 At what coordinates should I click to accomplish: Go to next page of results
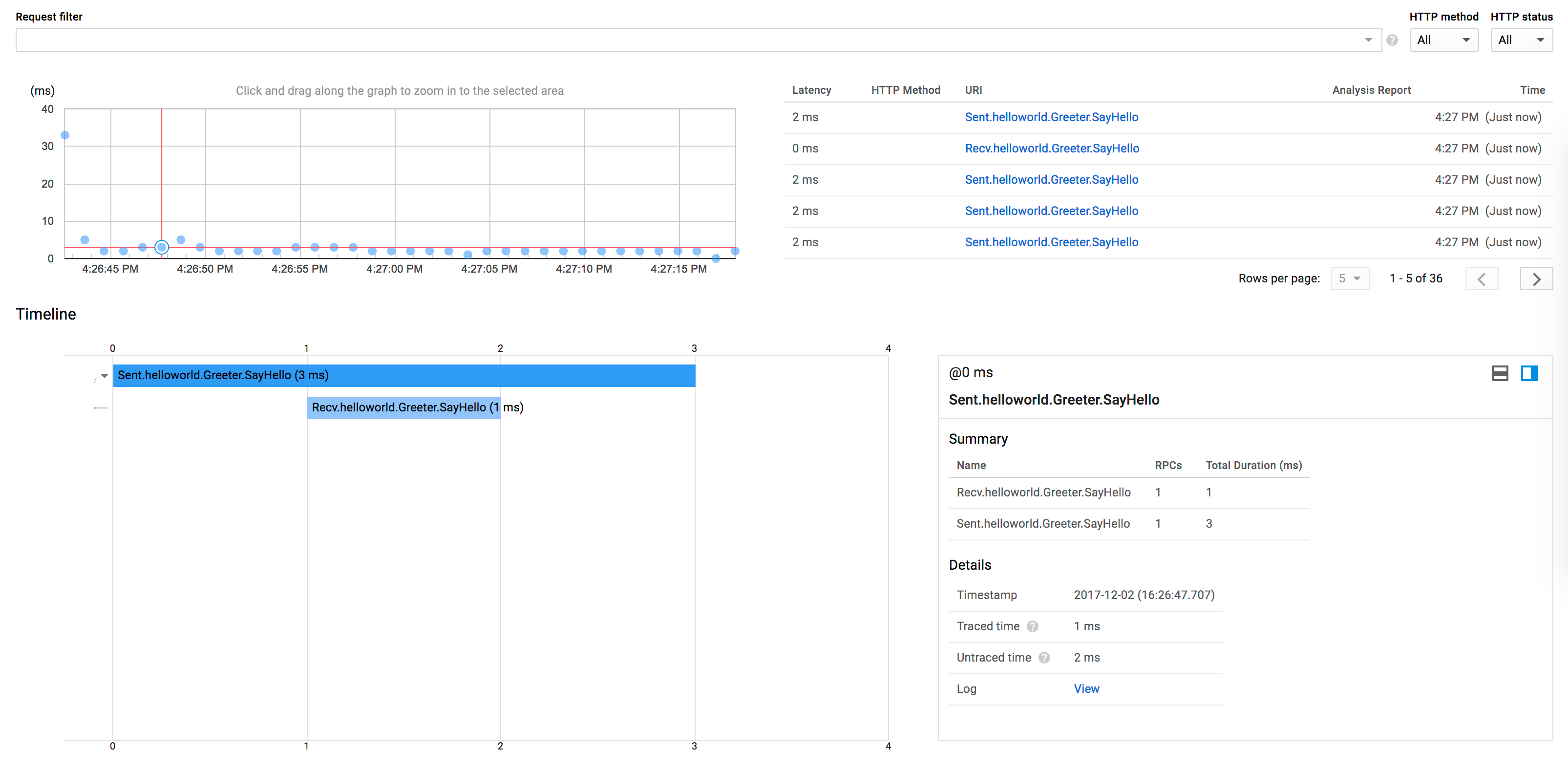[x=1536, y=279]
